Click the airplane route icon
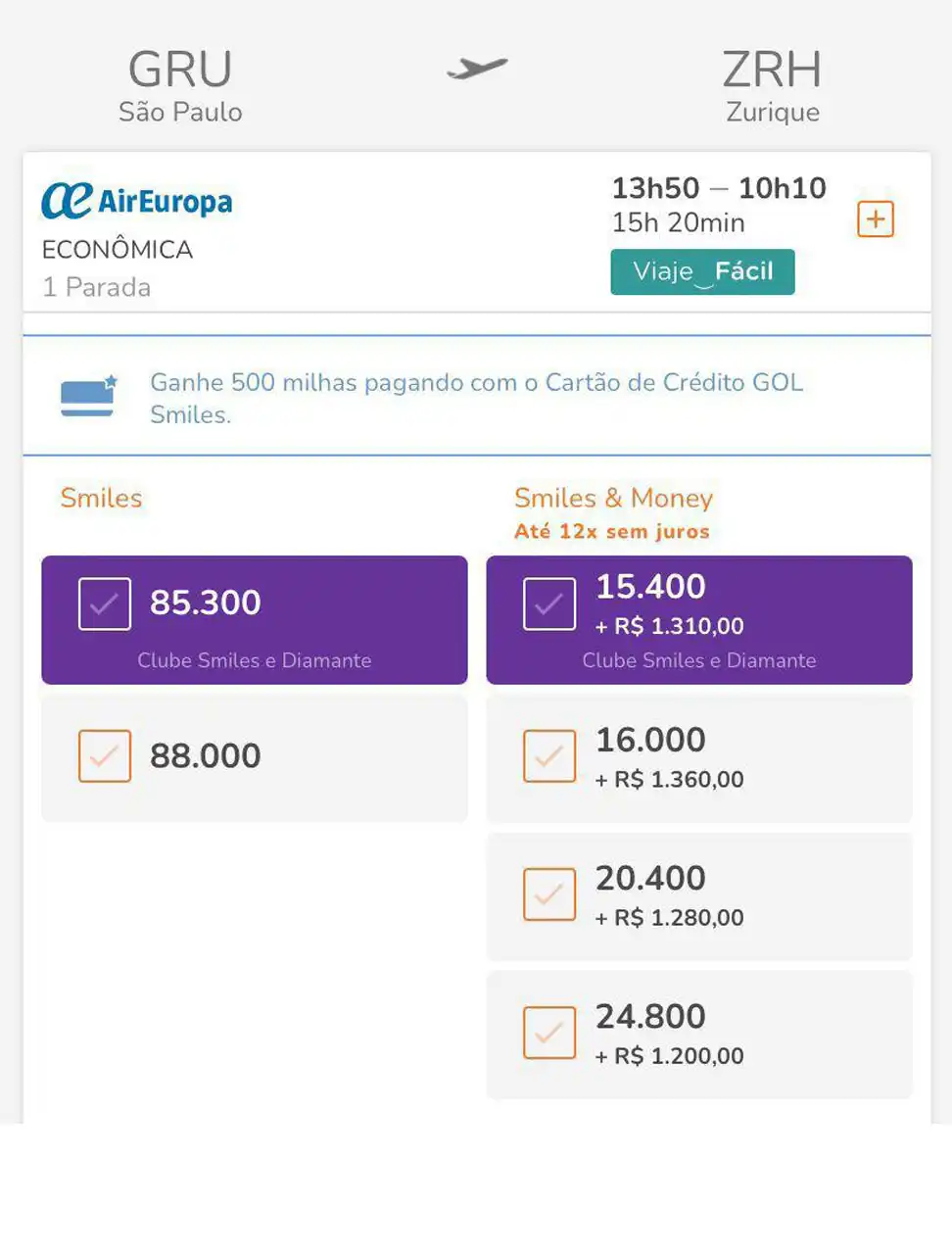 click(477, 69)
